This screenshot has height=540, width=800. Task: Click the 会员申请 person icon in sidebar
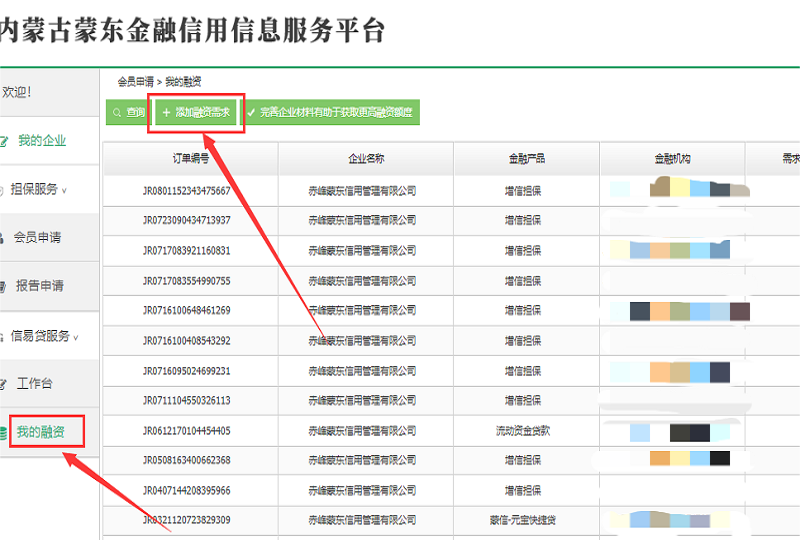coord(3,238)
